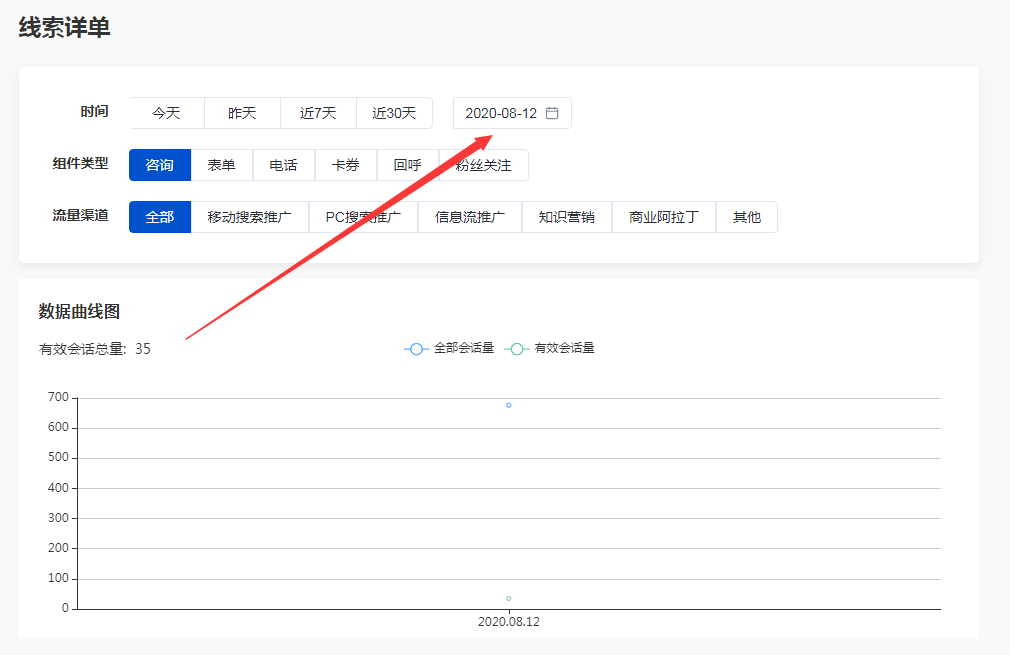Click the blue data point on chart

click(x=509, y=405)
